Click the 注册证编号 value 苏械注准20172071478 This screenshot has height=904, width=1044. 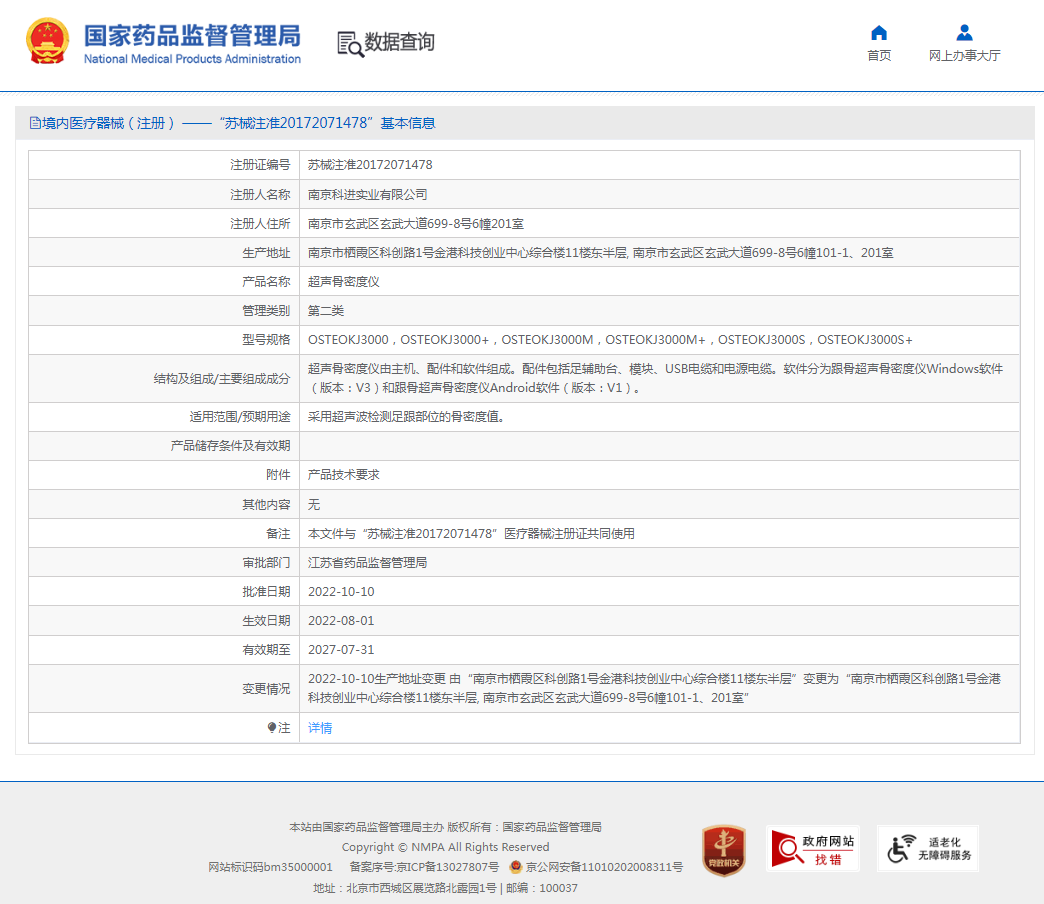tap(370, 165)
